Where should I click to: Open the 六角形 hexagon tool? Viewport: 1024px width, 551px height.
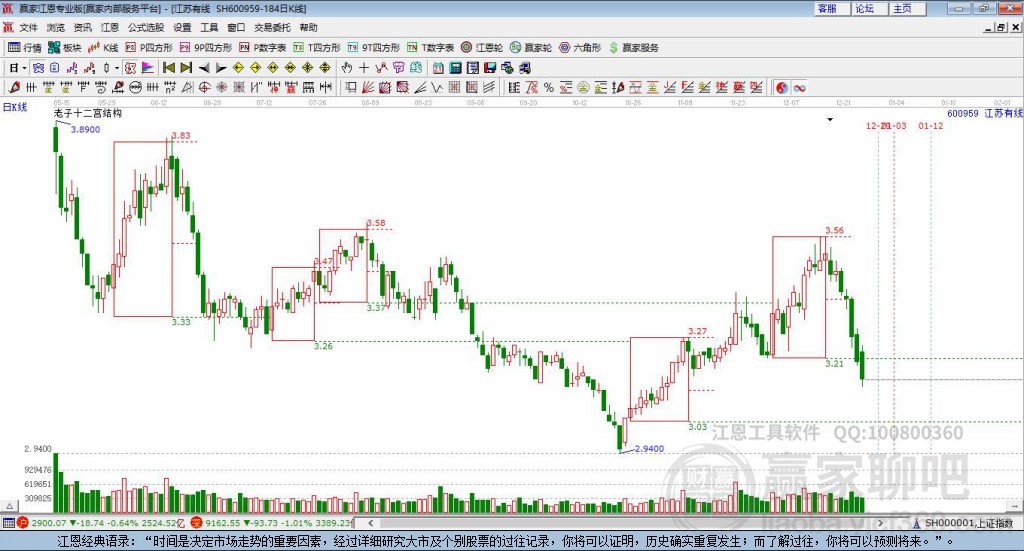point(580,48)
